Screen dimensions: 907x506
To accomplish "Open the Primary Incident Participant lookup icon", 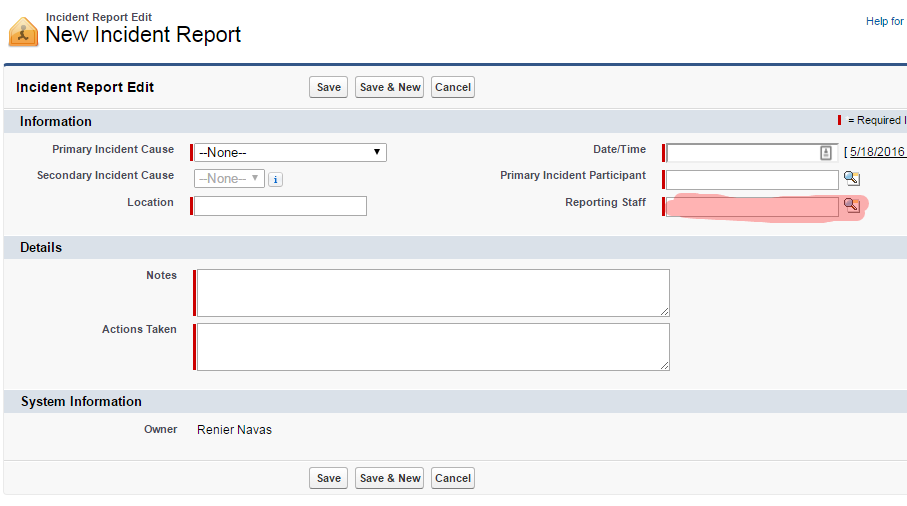I will pos(850,179).
